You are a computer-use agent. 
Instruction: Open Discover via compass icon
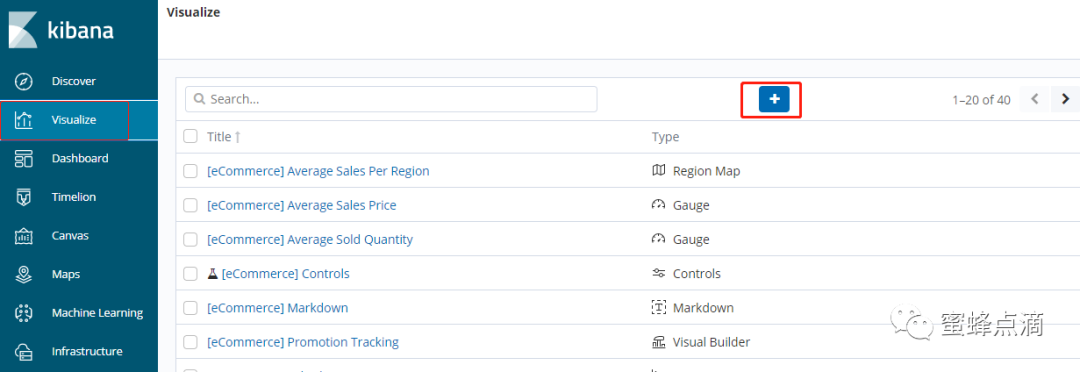tap(23, 81)
